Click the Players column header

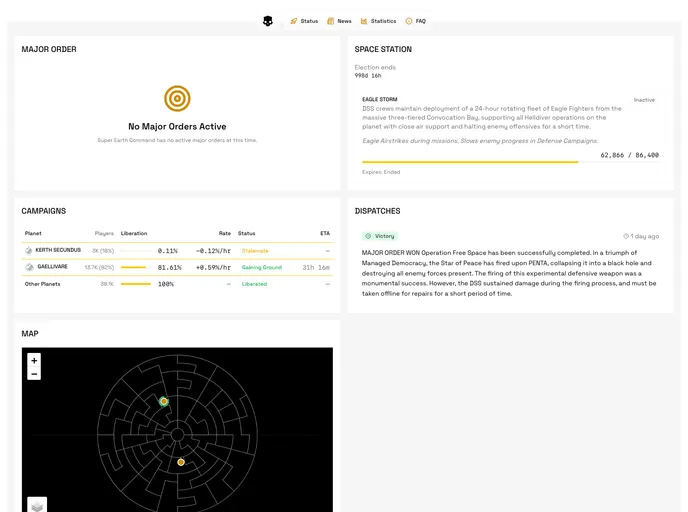coord(104,233)
